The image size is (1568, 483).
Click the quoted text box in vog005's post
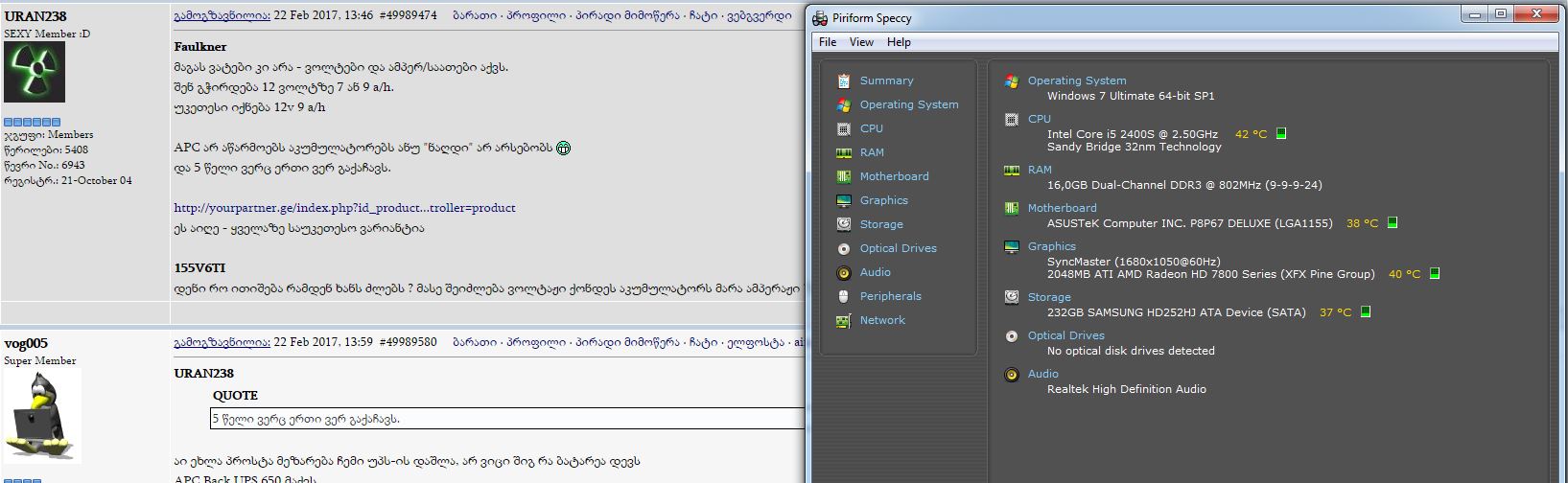click(506, 419)
